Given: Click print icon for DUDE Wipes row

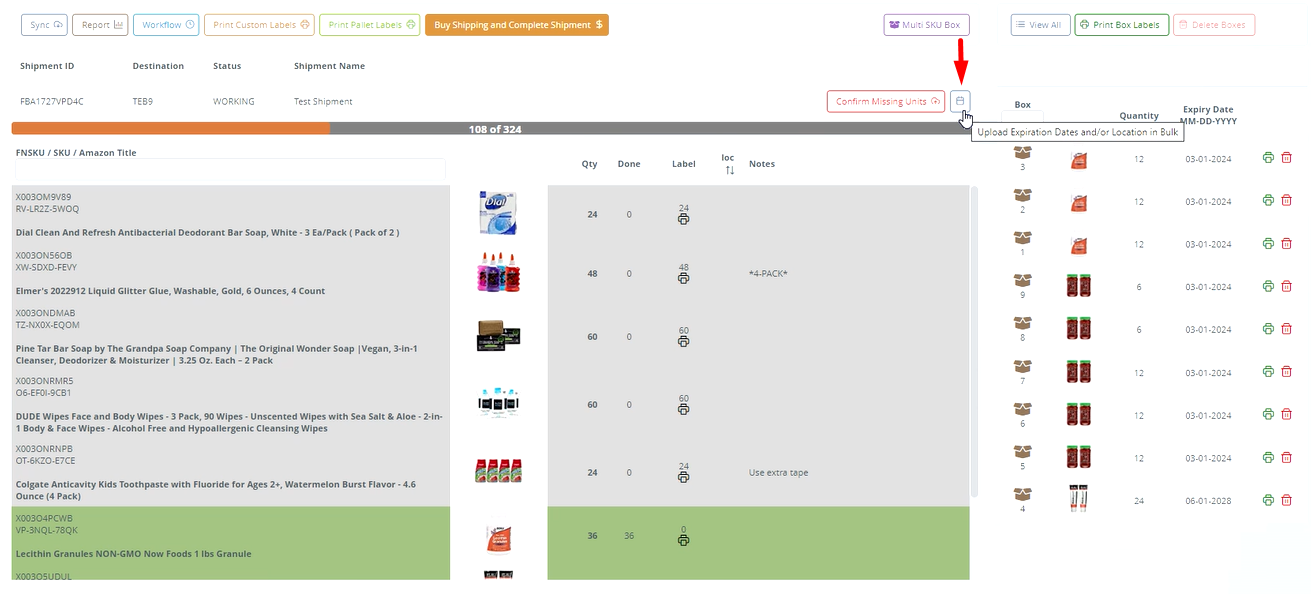Looking at the screenshot, I should (683, 410).
